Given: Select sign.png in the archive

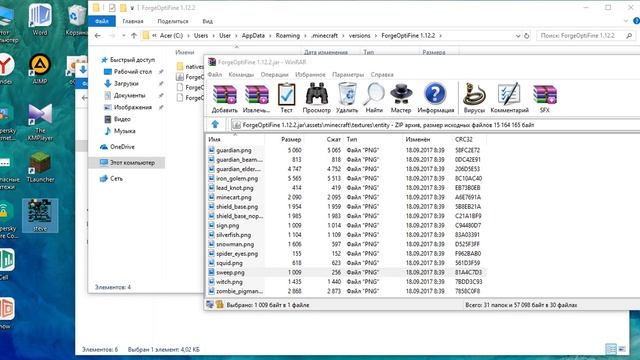Looking at the screenshot, I should [x=228, y=225].
